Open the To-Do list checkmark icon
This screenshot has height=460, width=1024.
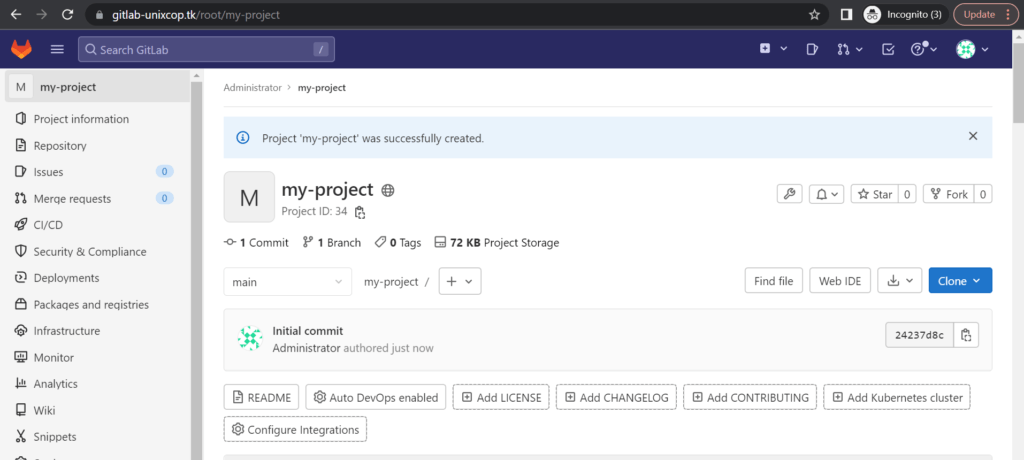(888, 49)
